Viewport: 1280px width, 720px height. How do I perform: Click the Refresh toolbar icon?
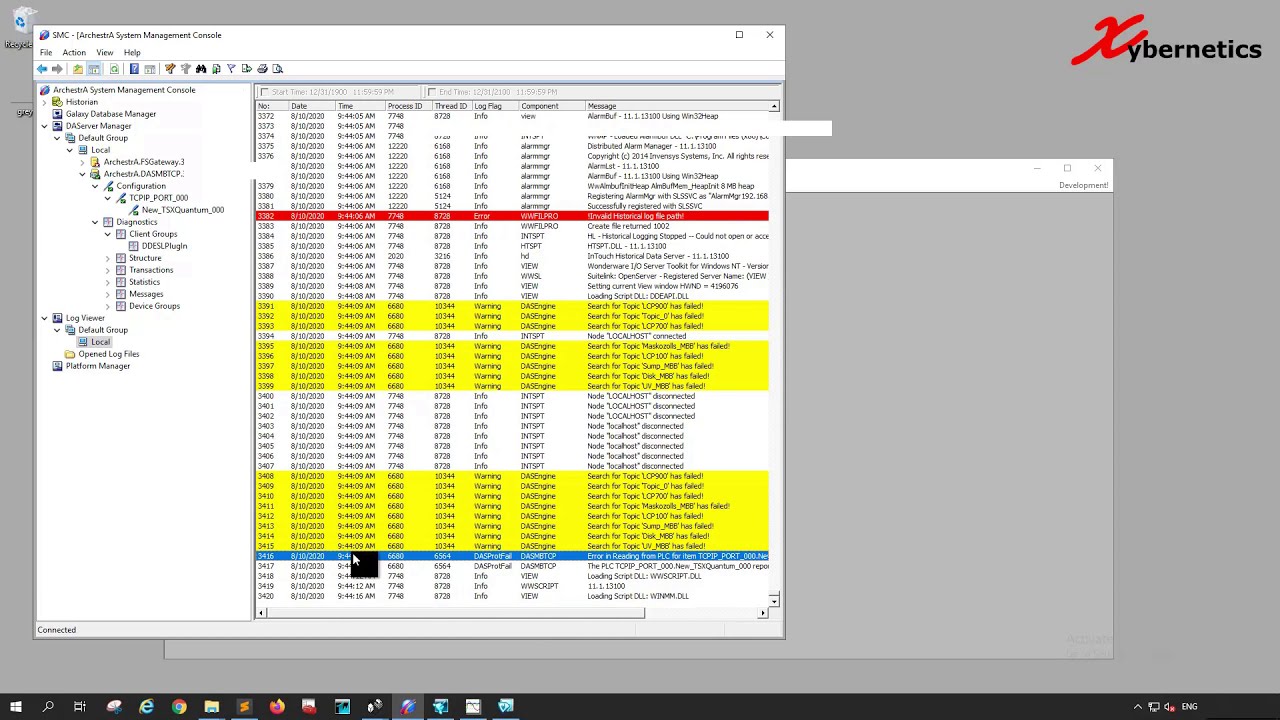click(114, 69)
